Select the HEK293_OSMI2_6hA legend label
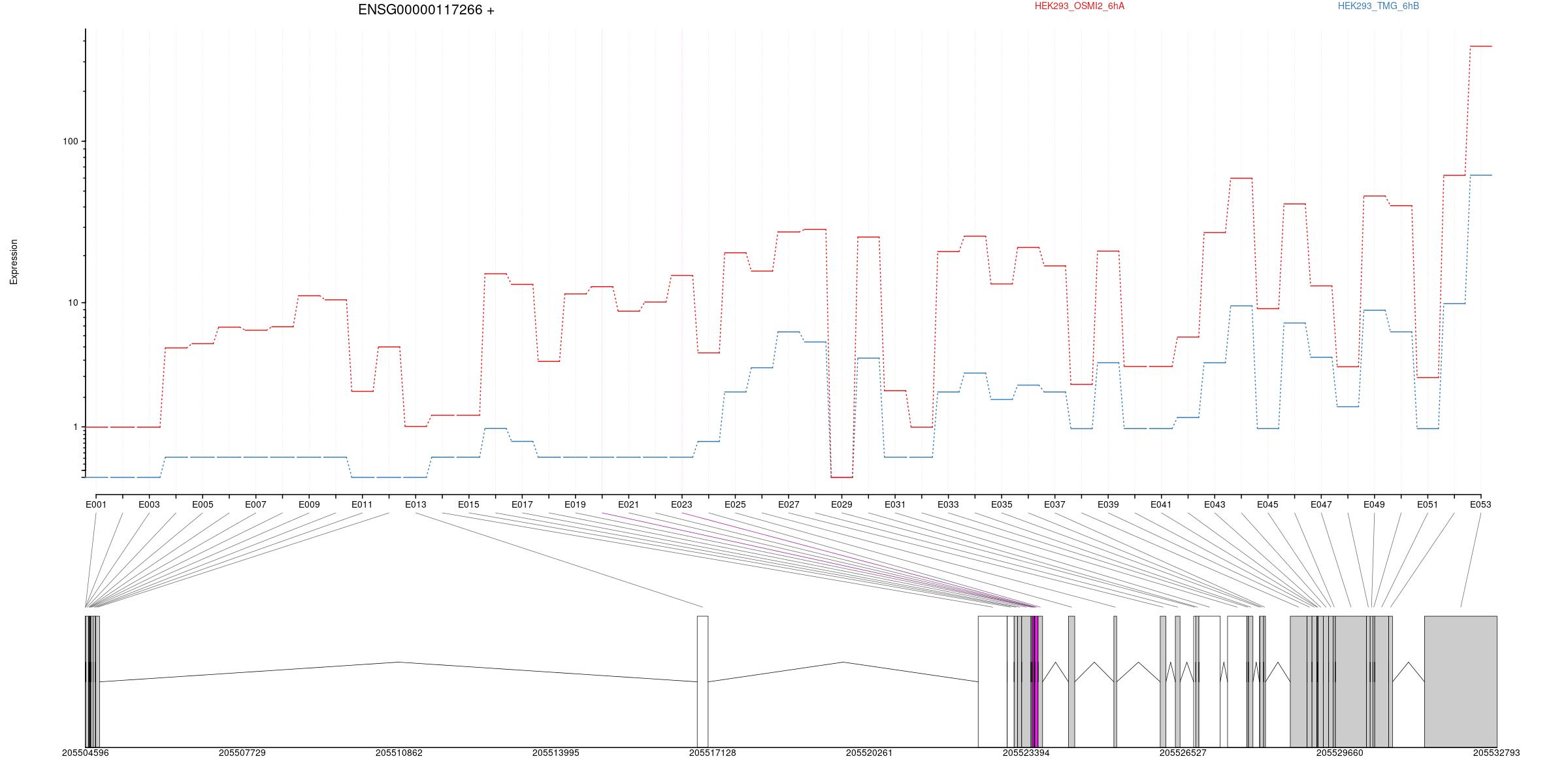Viewport: 1568px width, 784px height. [1079, 6]
